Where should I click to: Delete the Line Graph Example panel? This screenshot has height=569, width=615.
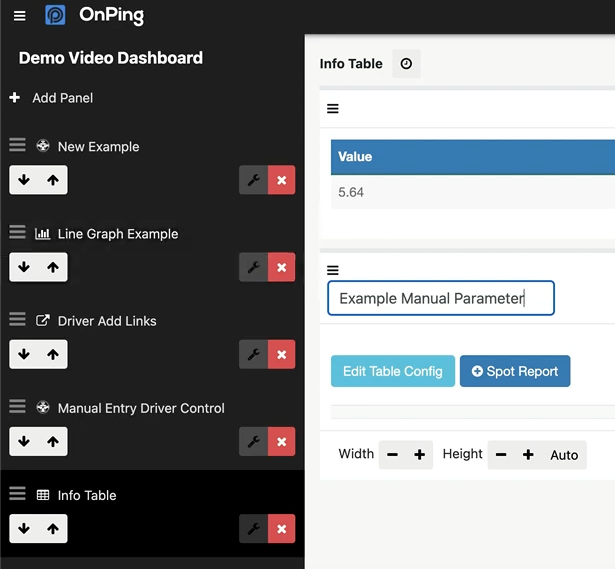[x=282, y=267]
